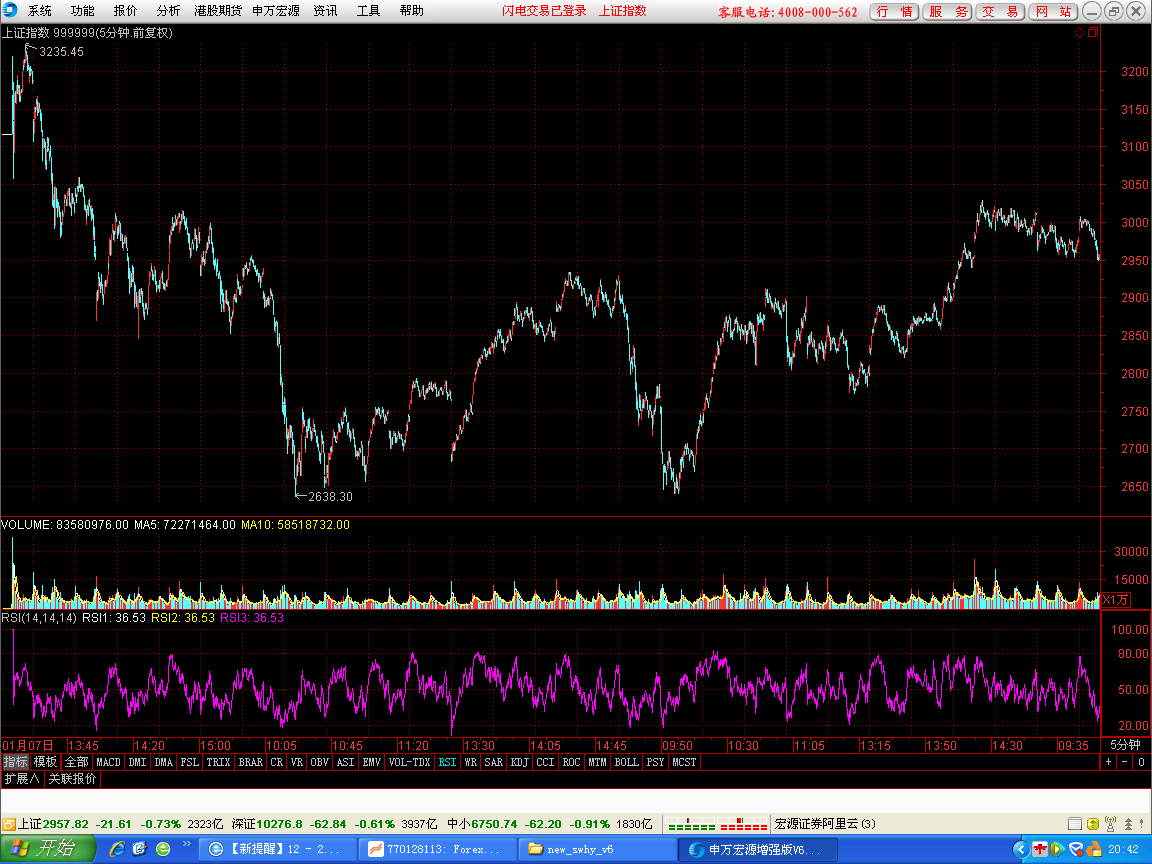Select the 模板 tab
The width and height of the screenshot is (1152, 864).
(x=45, y=762)
